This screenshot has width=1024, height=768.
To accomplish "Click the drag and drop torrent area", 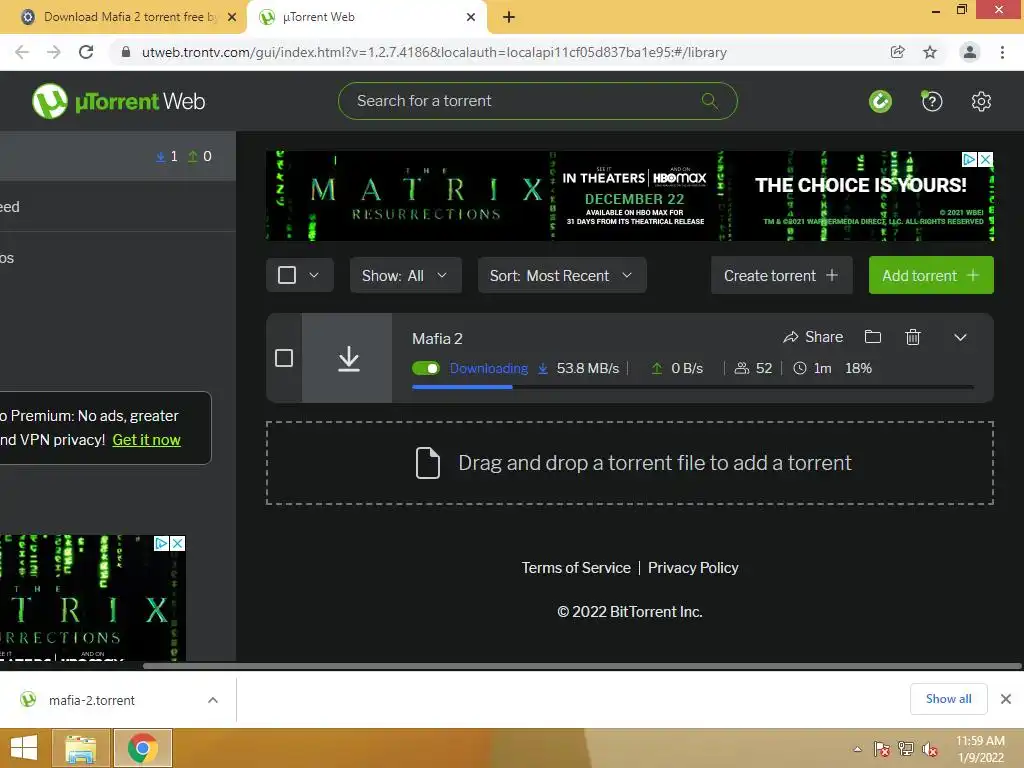I will point(630,463).
